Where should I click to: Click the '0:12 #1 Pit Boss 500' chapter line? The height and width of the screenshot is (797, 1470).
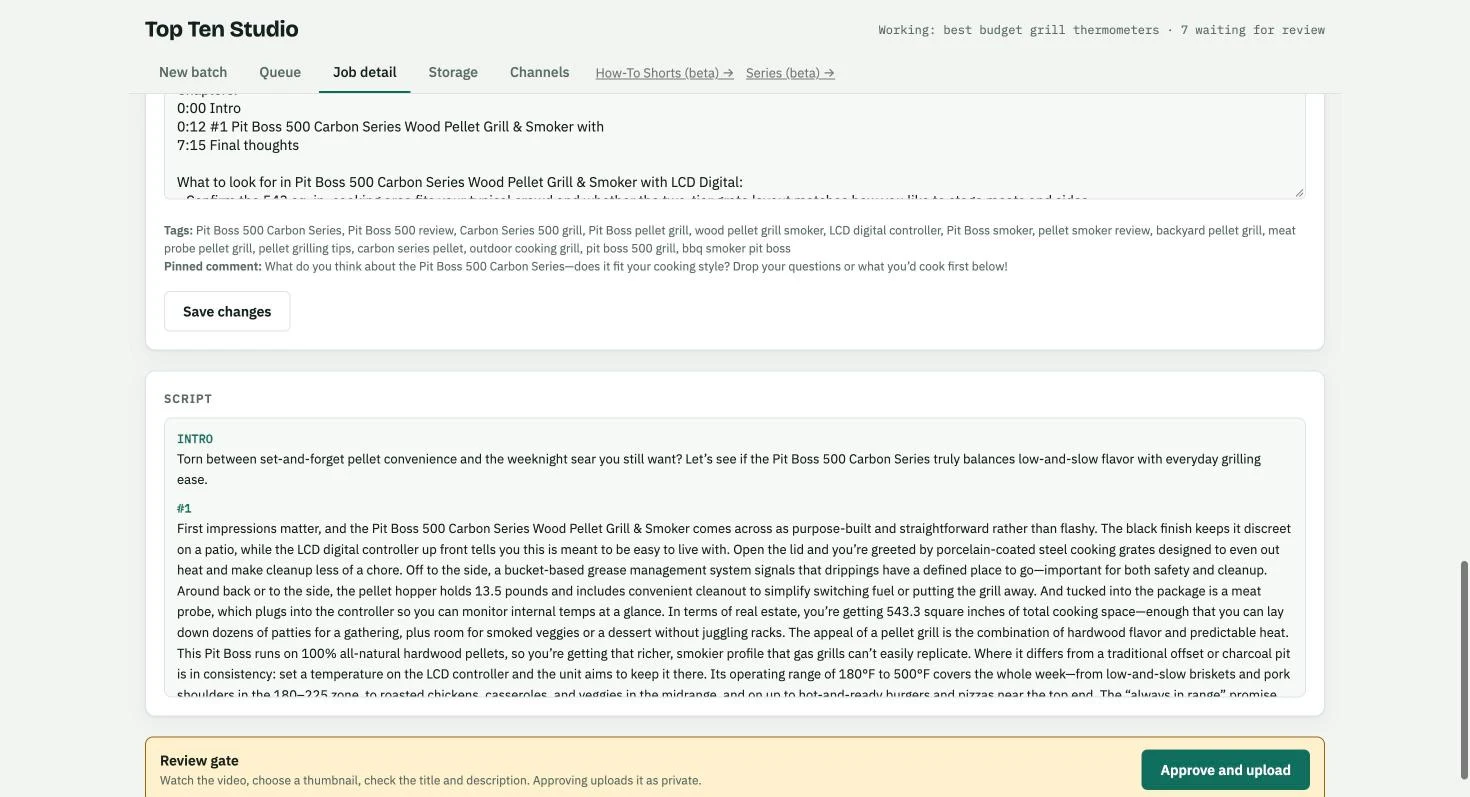(x=390, y=127)
